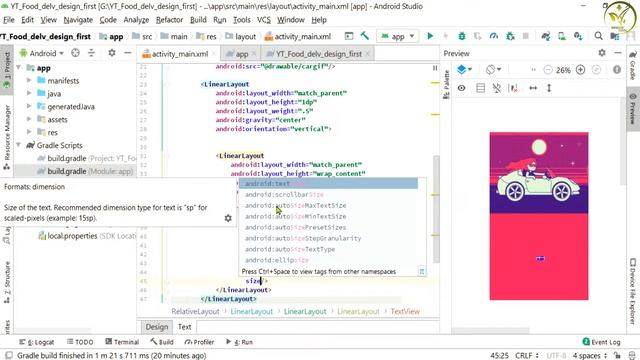Screen dimensions: 640x360
Task: Open the Refactor menu
Action: (169, 20)
